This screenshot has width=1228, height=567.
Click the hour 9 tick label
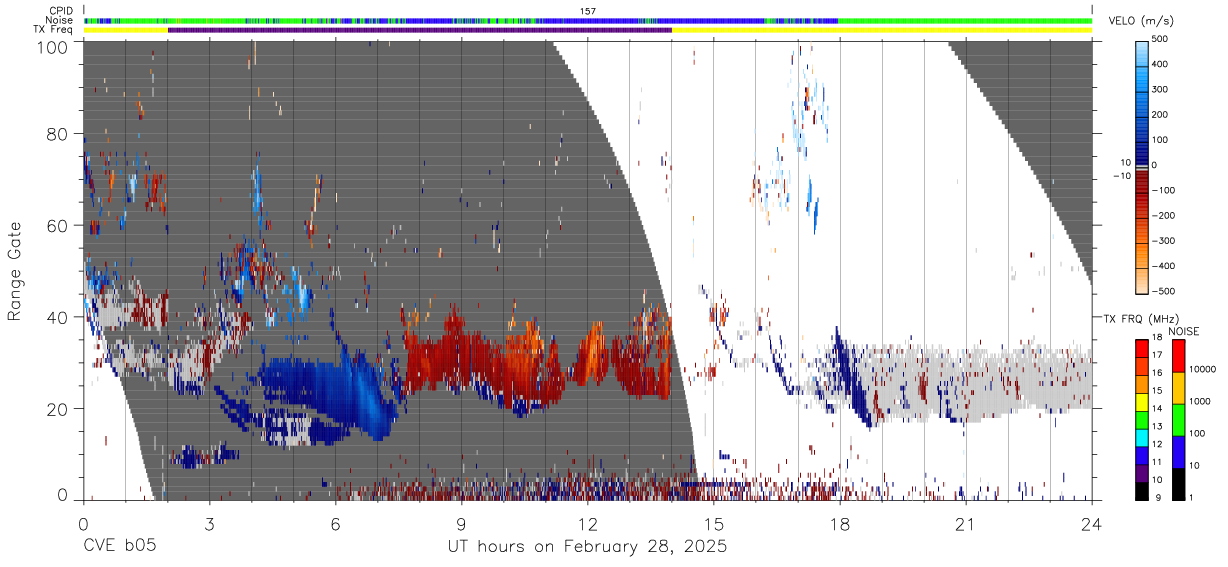pos(461,524)
